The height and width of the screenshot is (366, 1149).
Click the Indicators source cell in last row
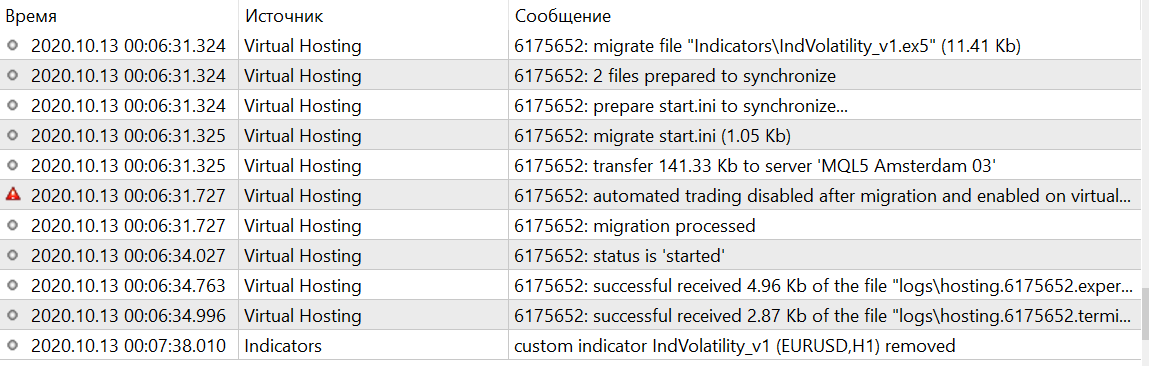pos(283,345)
